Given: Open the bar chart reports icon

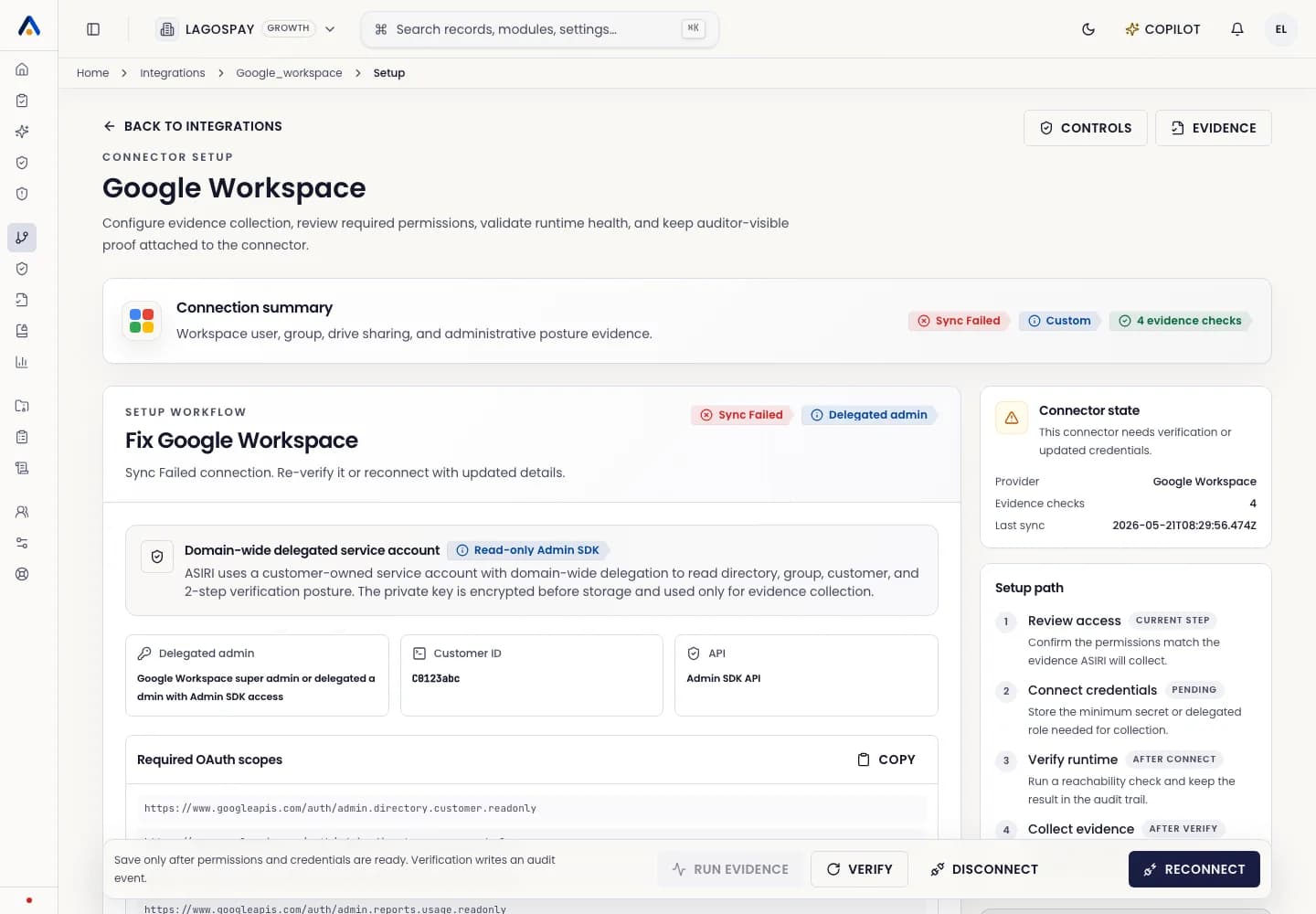Looking at the screenshot, I should (22, 362).
